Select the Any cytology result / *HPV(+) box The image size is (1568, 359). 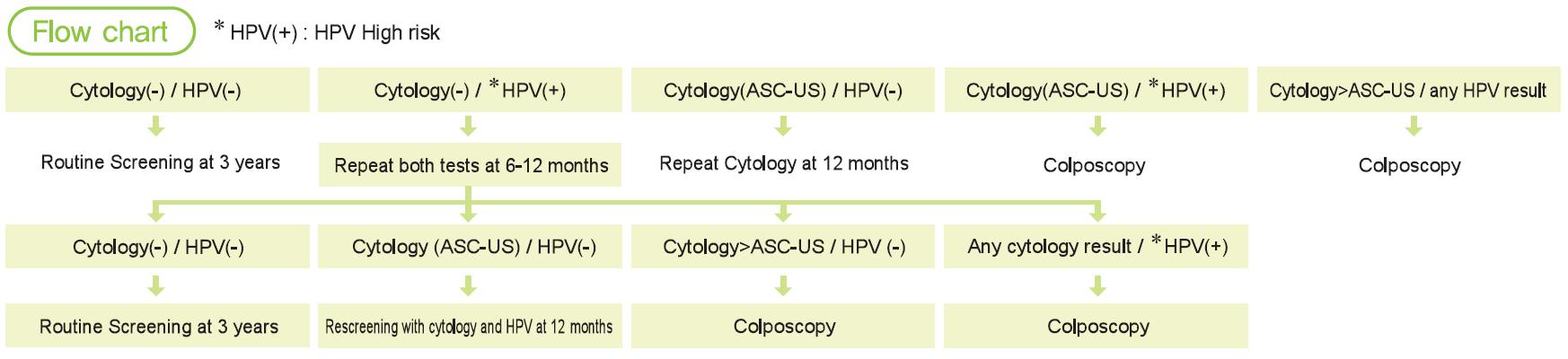[x=1097, y=247]
